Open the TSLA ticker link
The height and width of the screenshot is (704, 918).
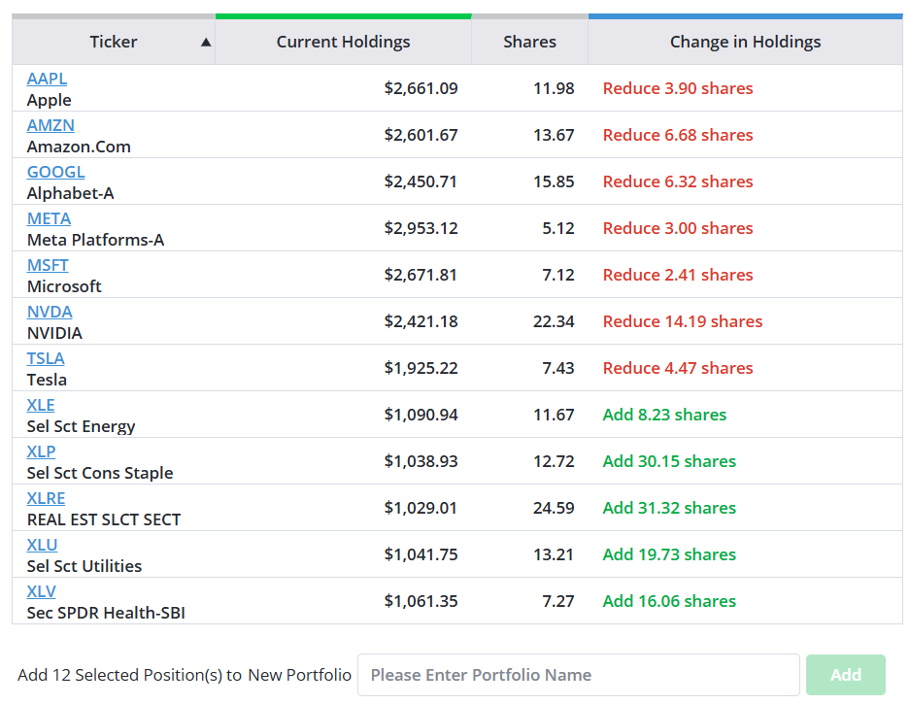[46, 358]
